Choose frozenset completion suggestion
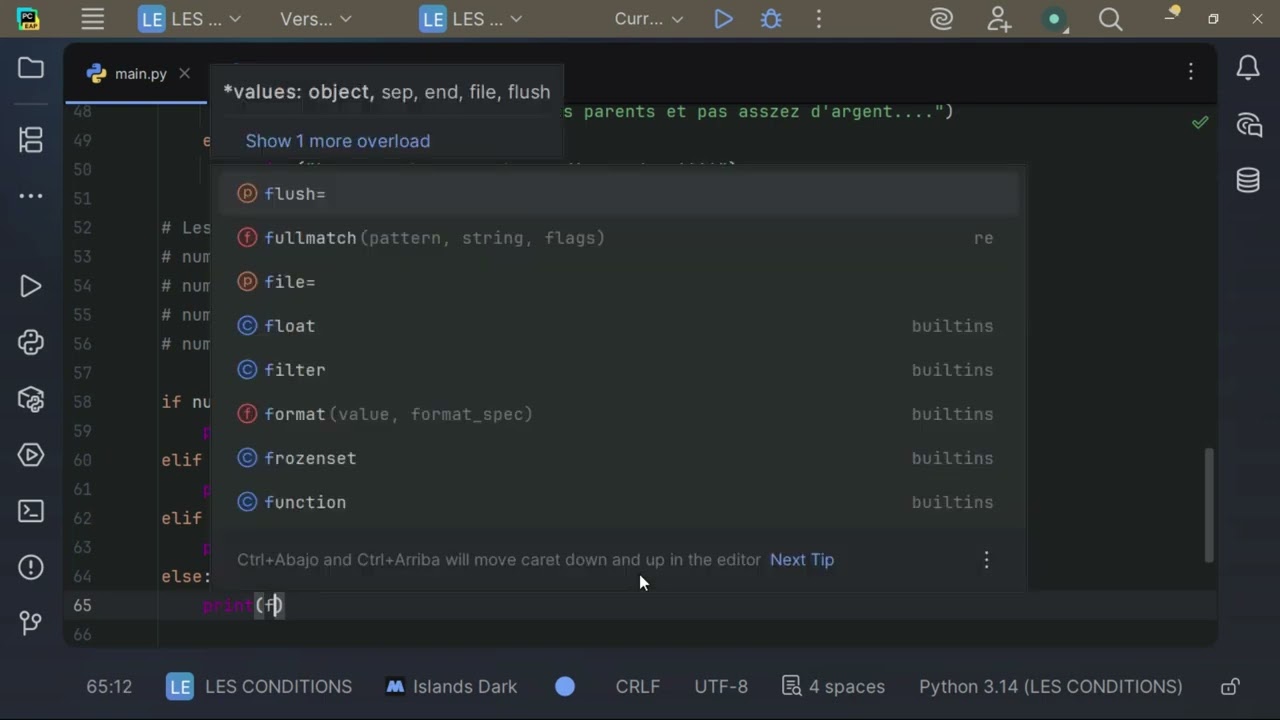Viewport: 1280px width, 720px height. click(617, 458)
